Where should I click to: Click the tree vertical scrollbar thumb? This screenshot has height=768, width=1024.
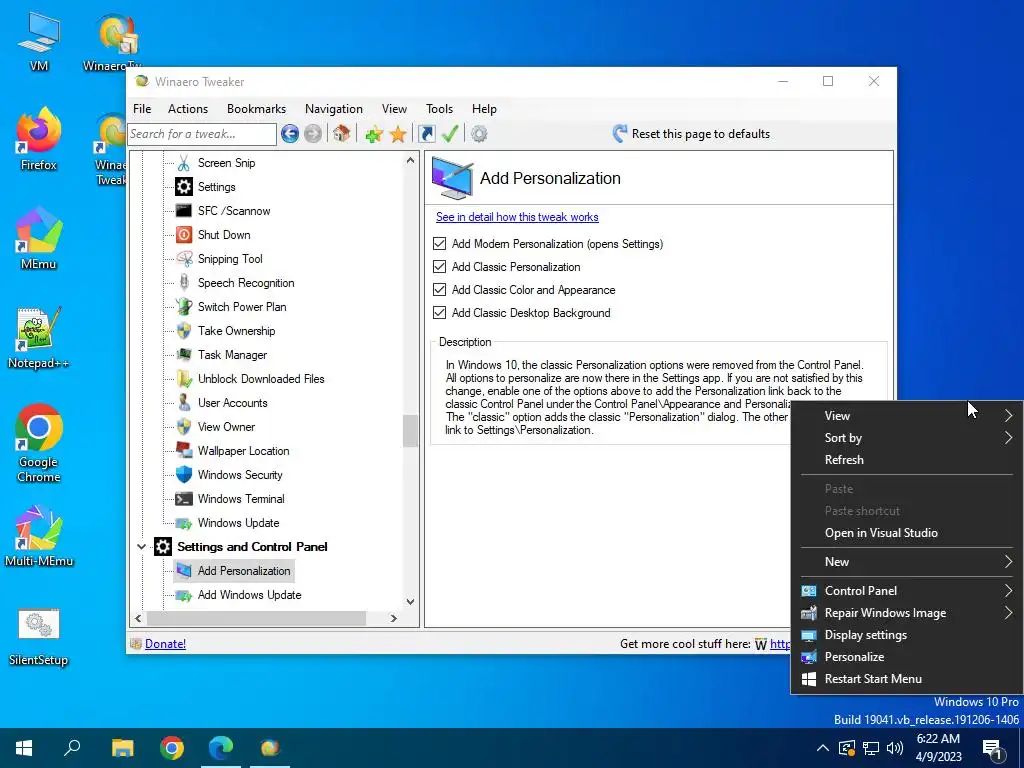click(x=410, y=431)
